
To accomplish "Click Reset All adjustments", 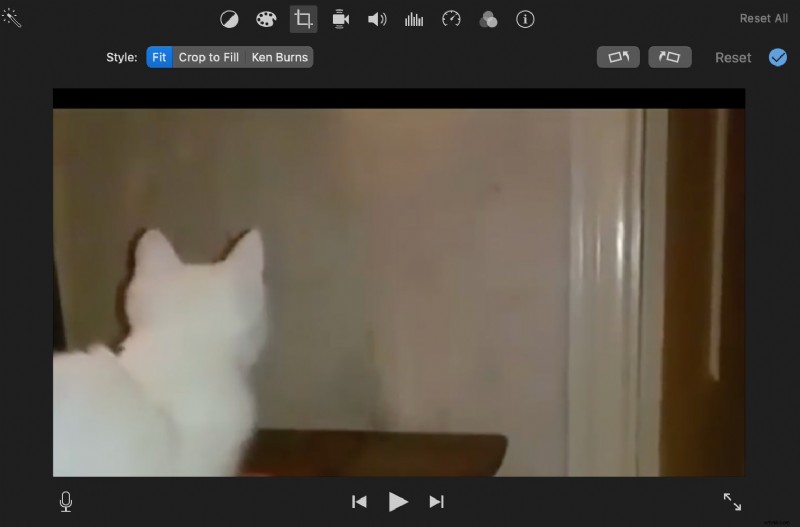I will [764, 18].
